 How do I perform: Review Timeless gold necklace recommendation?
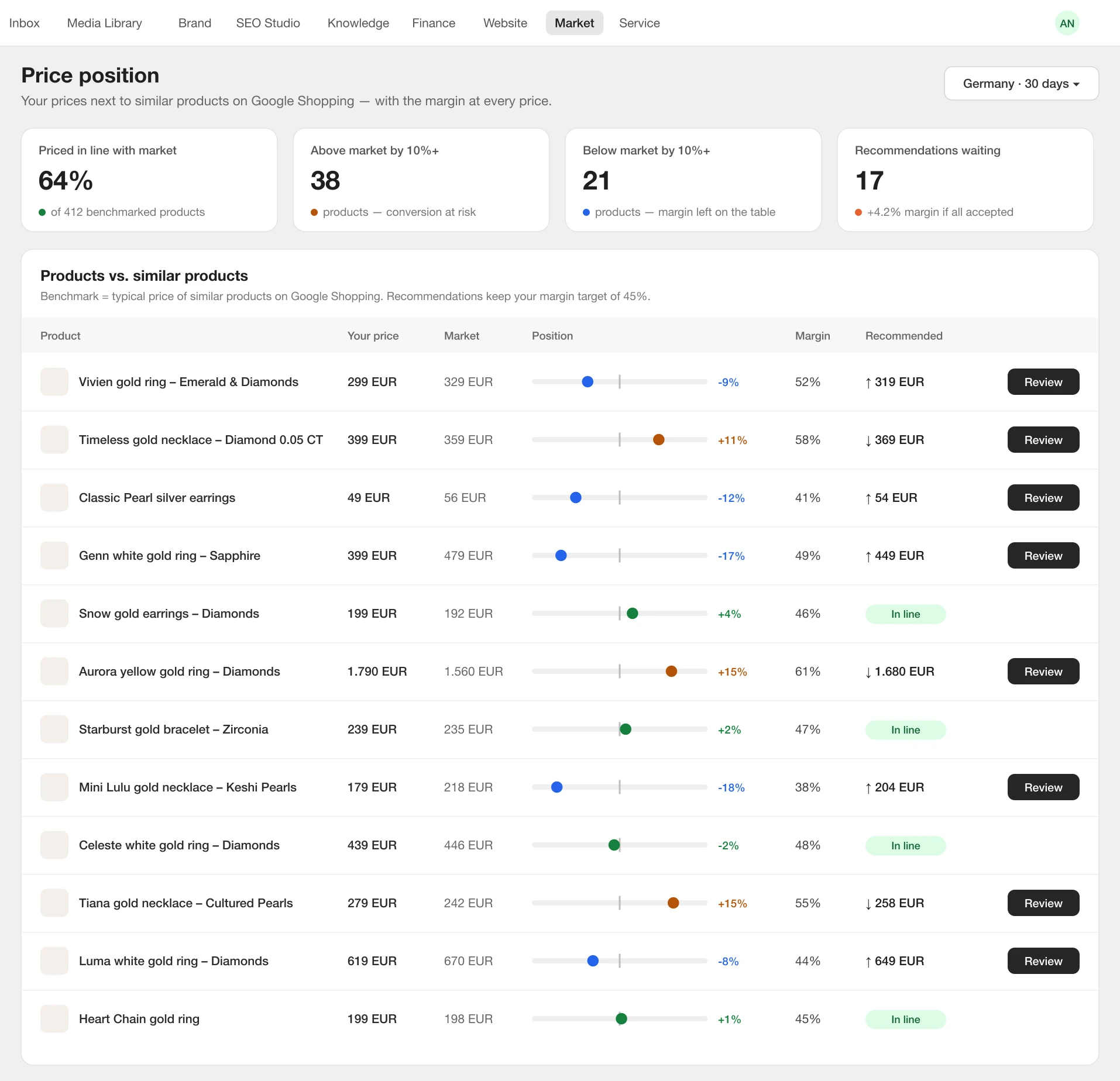pyautogui.click(x=1043, y=440)
